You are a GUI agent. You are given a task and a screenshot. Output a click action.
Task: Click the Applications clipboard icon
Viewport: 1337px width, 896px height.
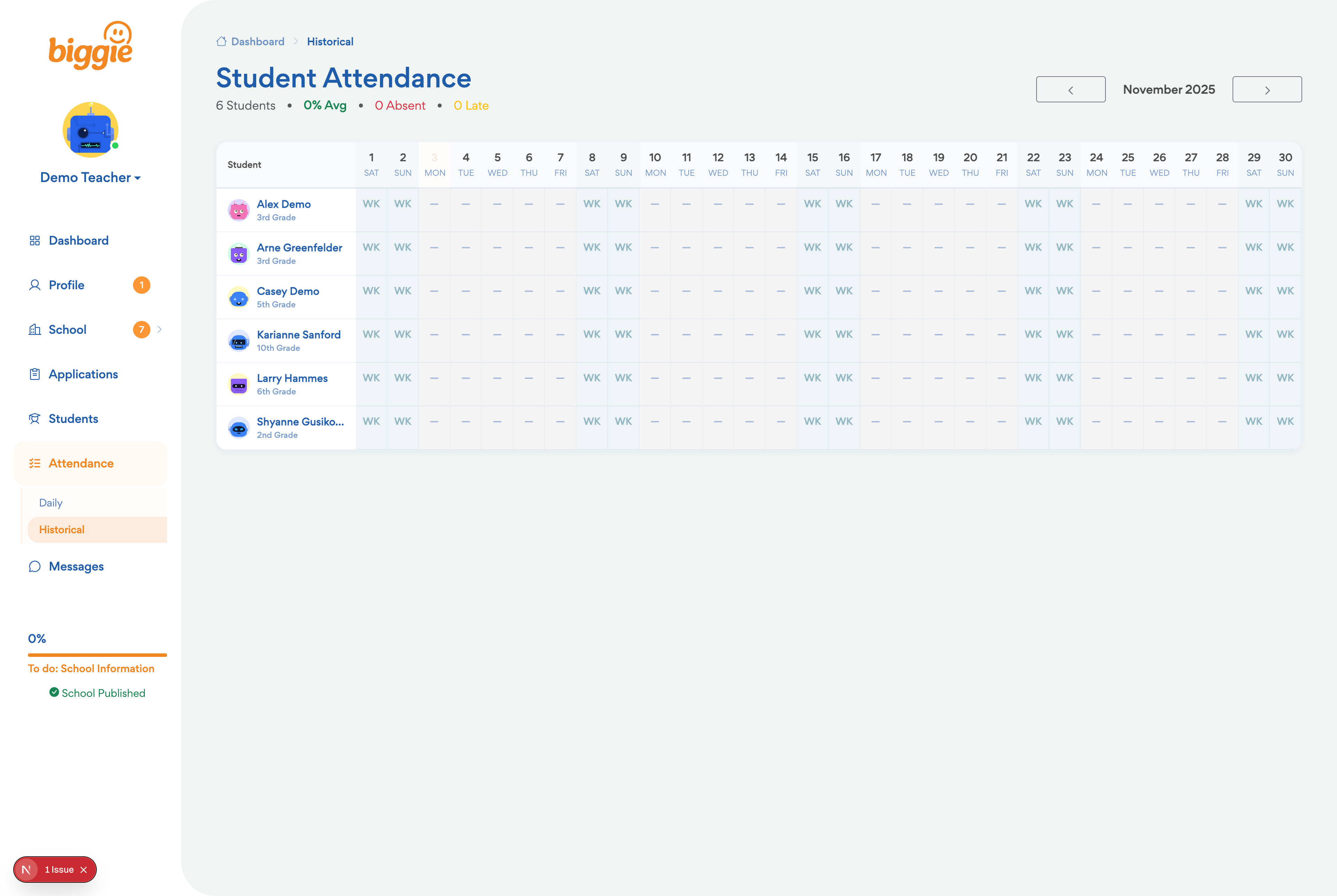[x=34, y=374]
